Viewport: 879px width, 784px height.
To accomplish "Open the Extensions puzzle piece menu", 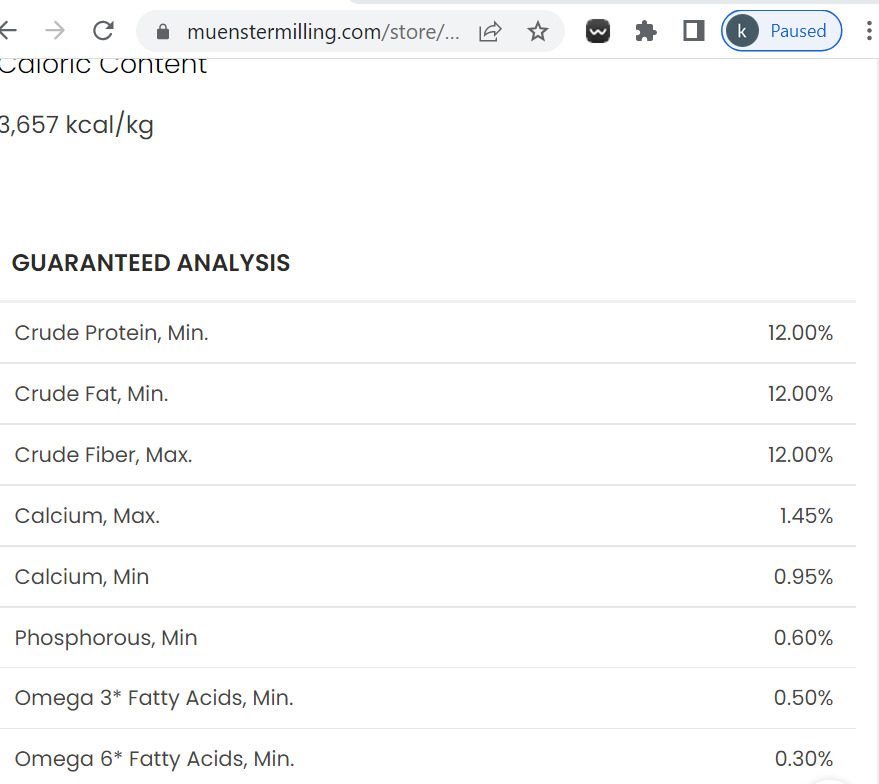I will coord(646,32).
